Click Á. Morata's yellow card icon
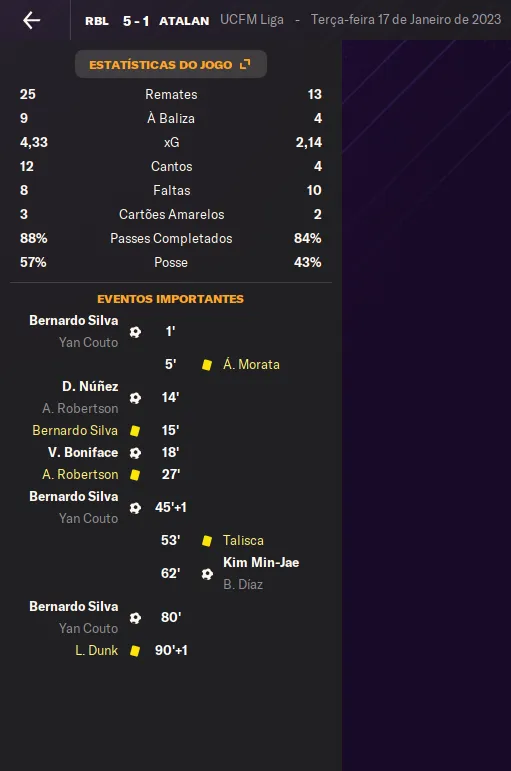The height and width of the screenshot is (771, 511). (207, 365)
